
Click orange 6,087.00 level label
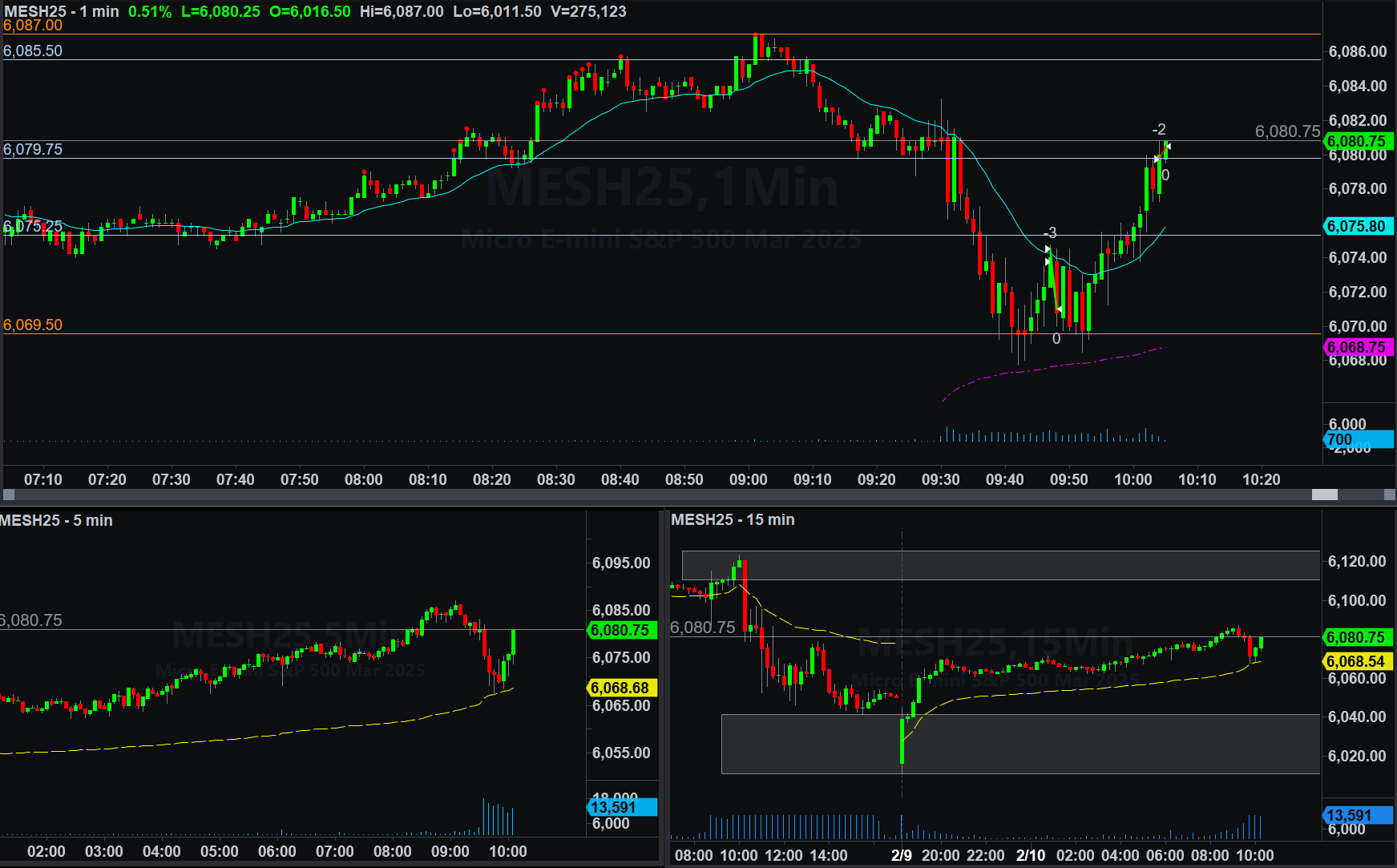pyautogui.click(x=33, y=26)
